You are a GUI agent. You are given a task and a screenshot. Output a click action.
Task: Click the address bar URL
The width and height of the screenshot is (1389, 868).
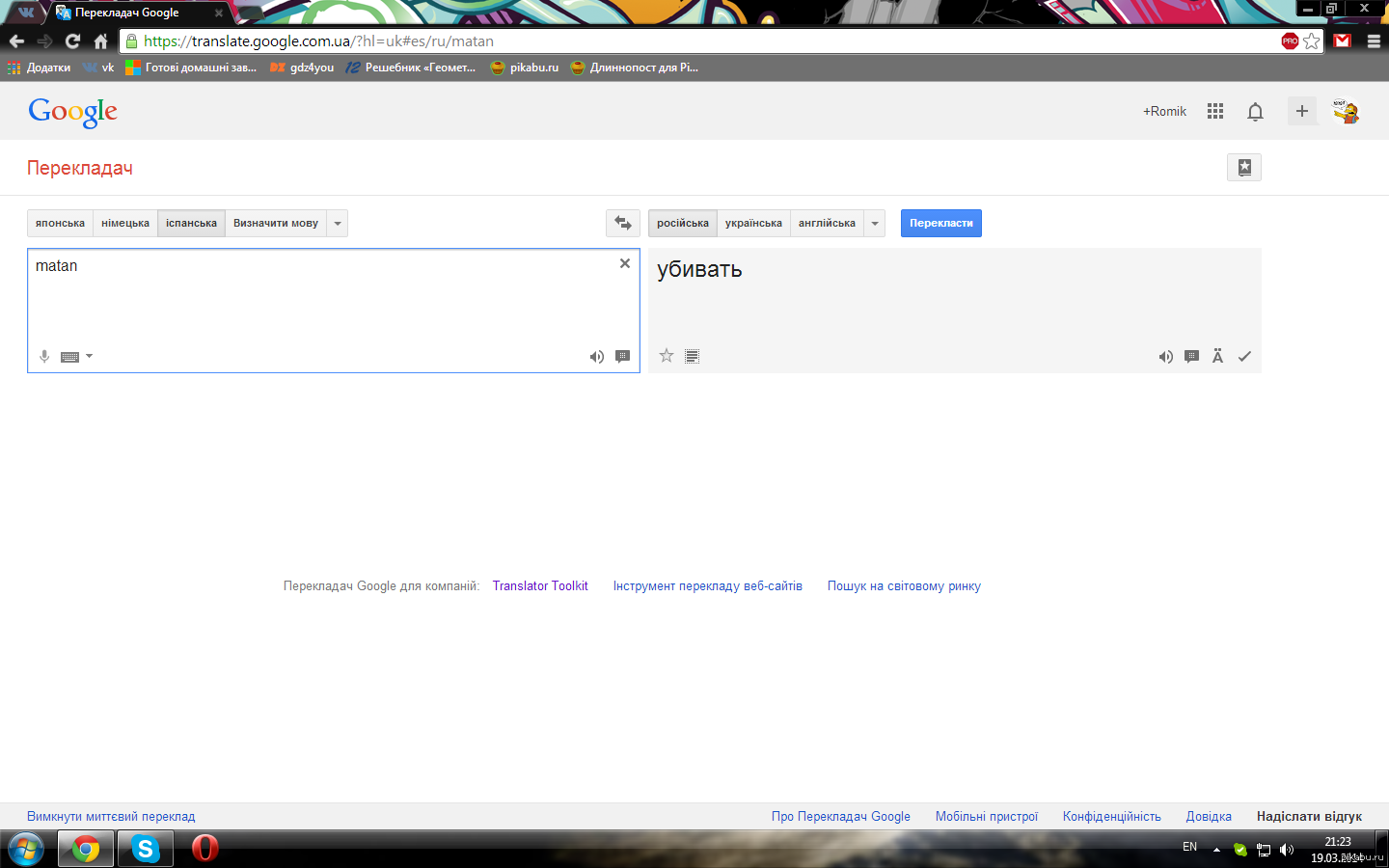coord(318,41)
